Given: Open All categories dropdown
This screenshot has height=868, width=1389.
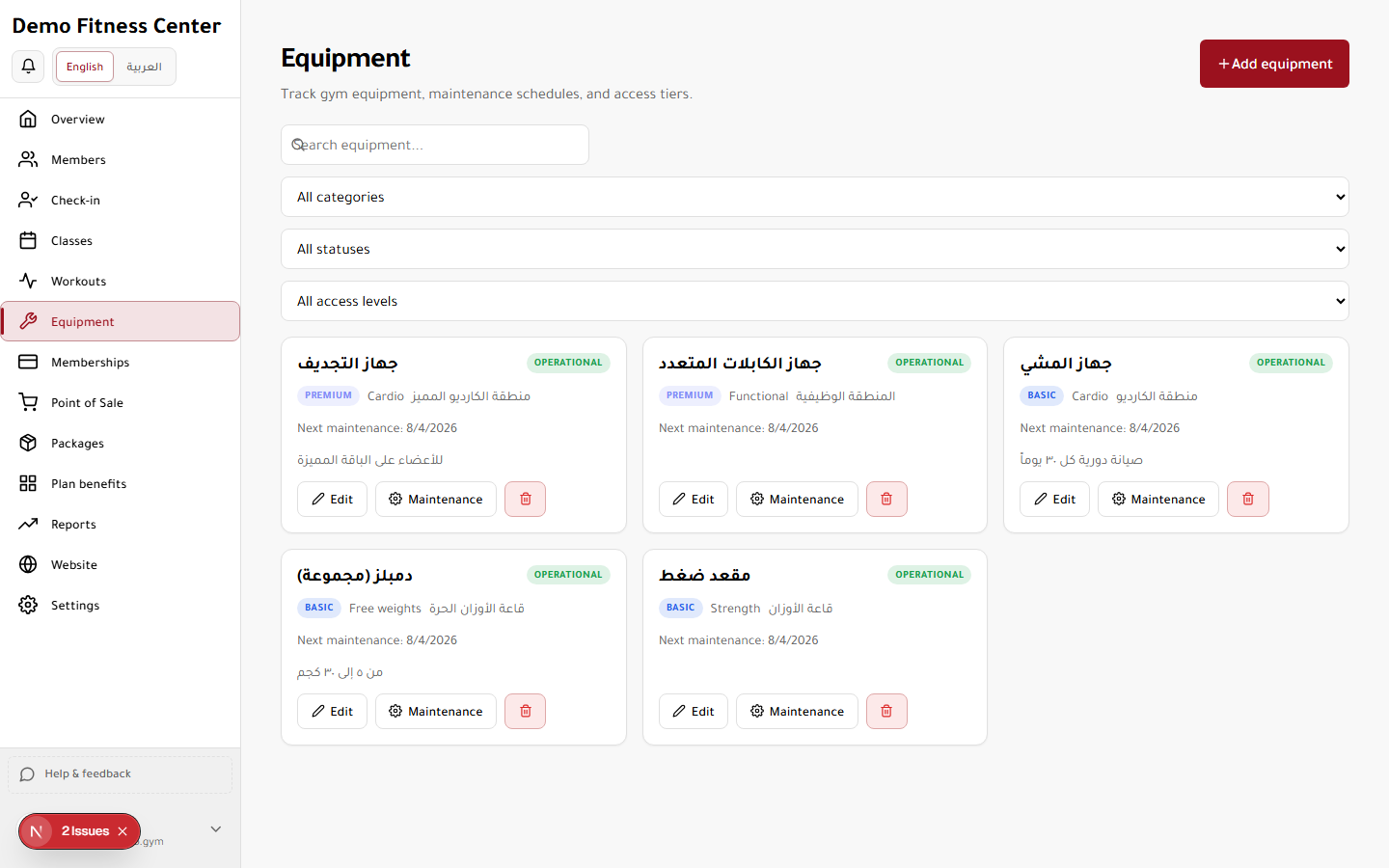Looking at the screenshot, I should (815, 197).
